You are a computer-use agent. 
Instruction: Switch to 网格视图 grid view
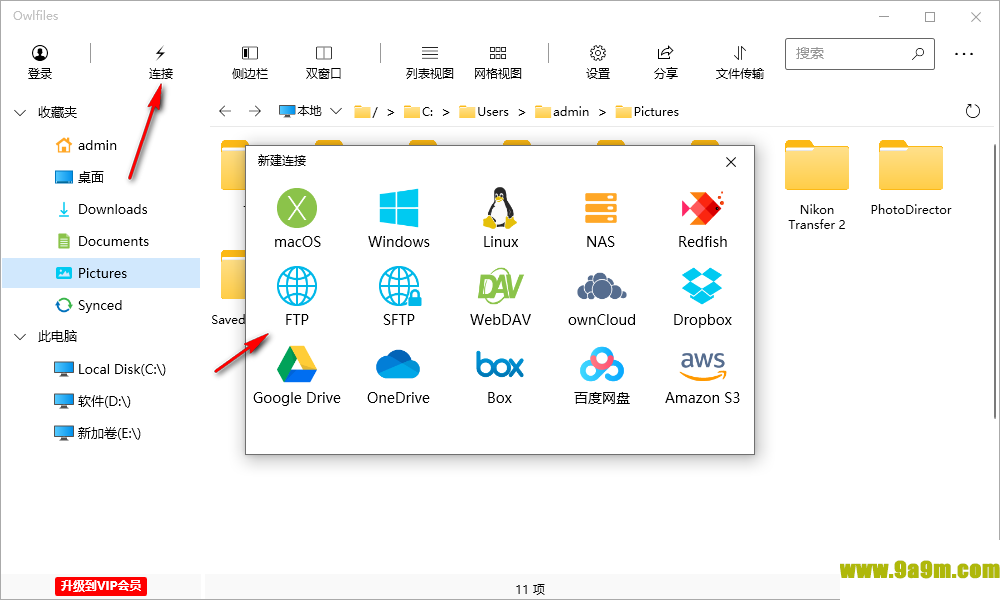point(498,62)
